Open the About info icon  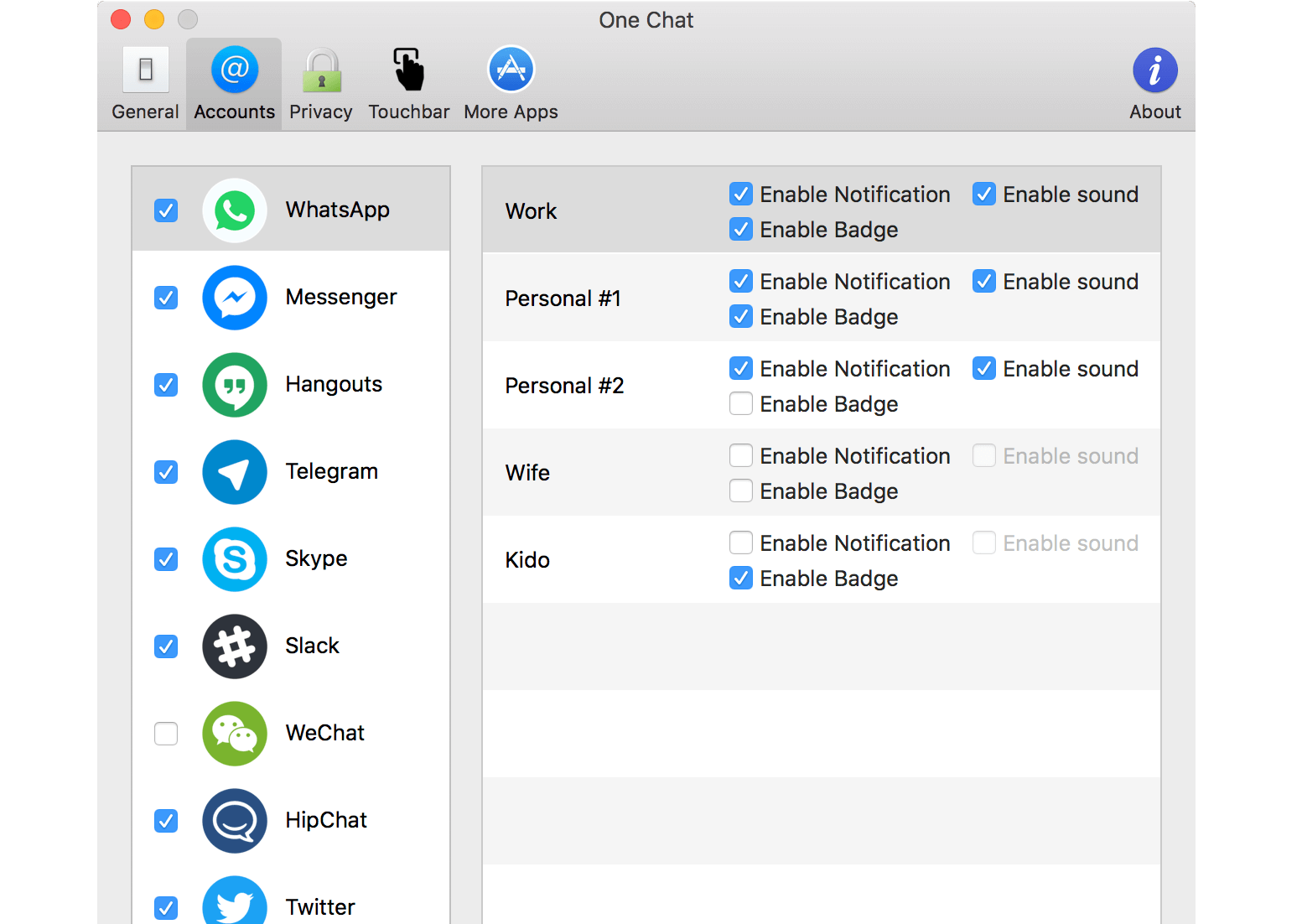tap(1155, 70)
